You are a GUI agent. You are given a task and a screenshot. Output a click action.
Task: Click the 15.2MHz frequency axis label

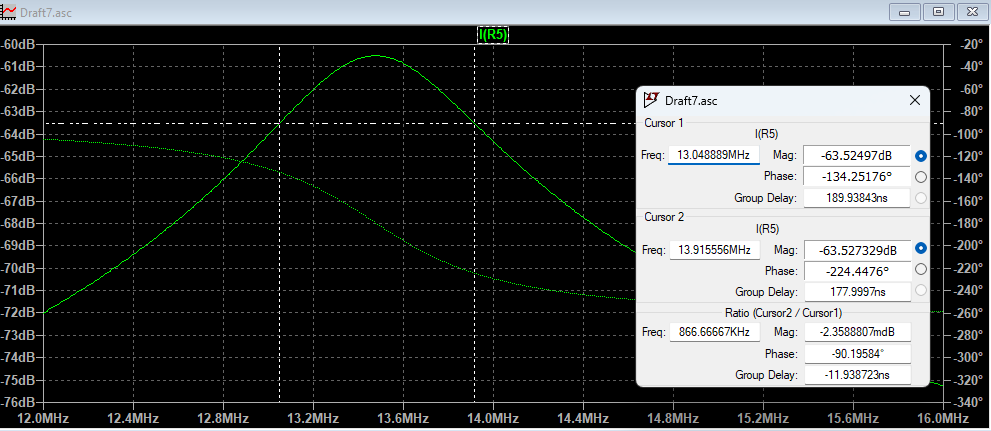click(x=763, y=418)
